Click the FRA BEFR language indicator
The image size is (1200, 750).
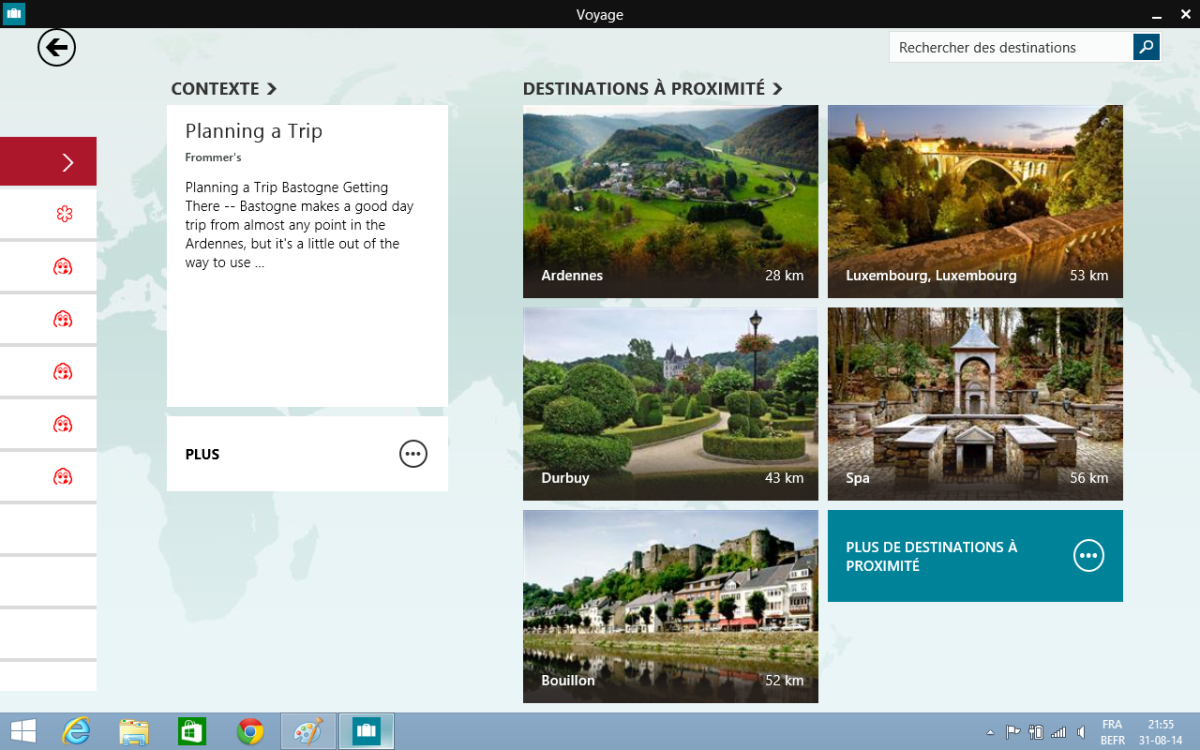click(x=1112, y=732)
